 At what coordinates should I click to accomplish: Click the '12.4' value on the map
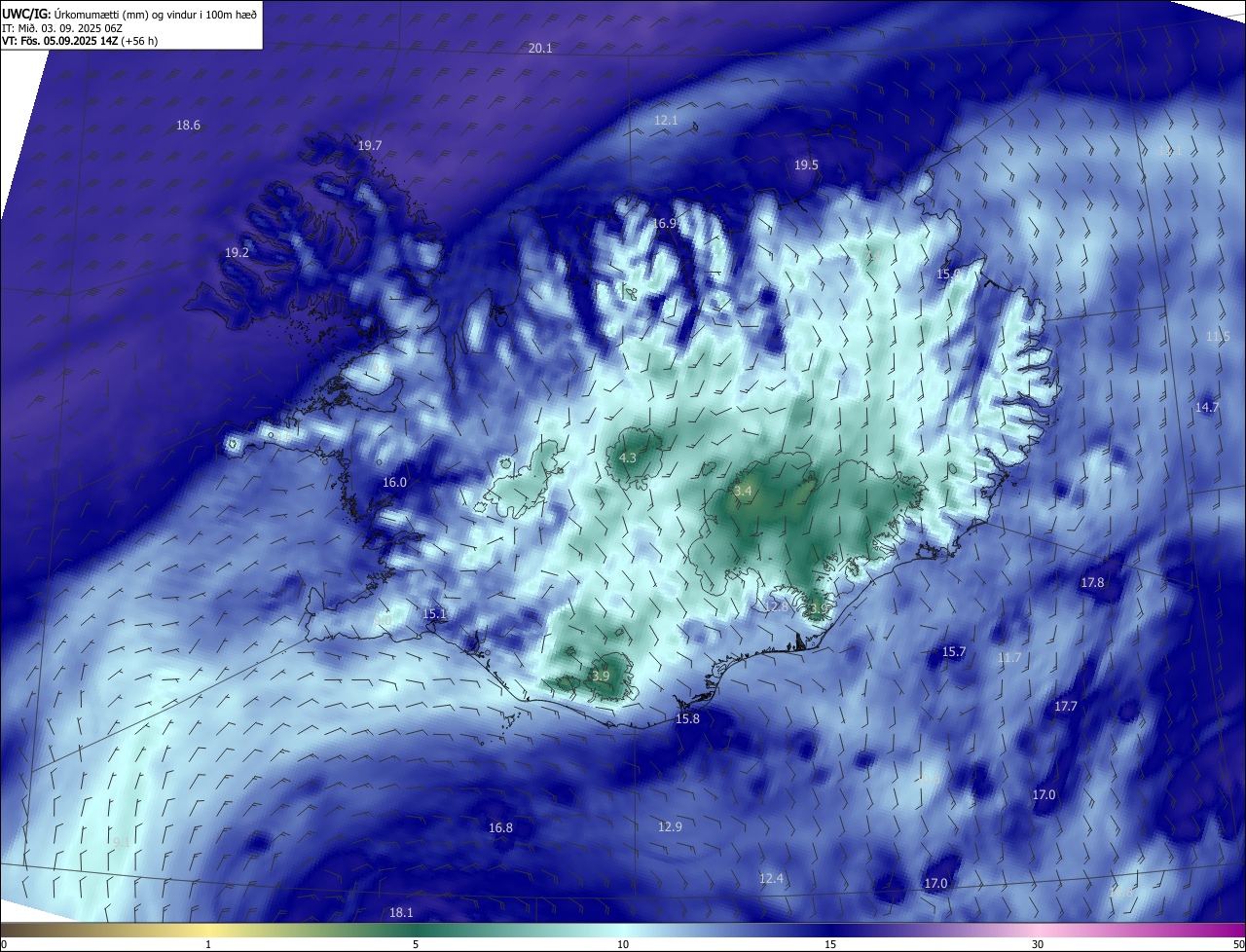(x=771, y=879)
